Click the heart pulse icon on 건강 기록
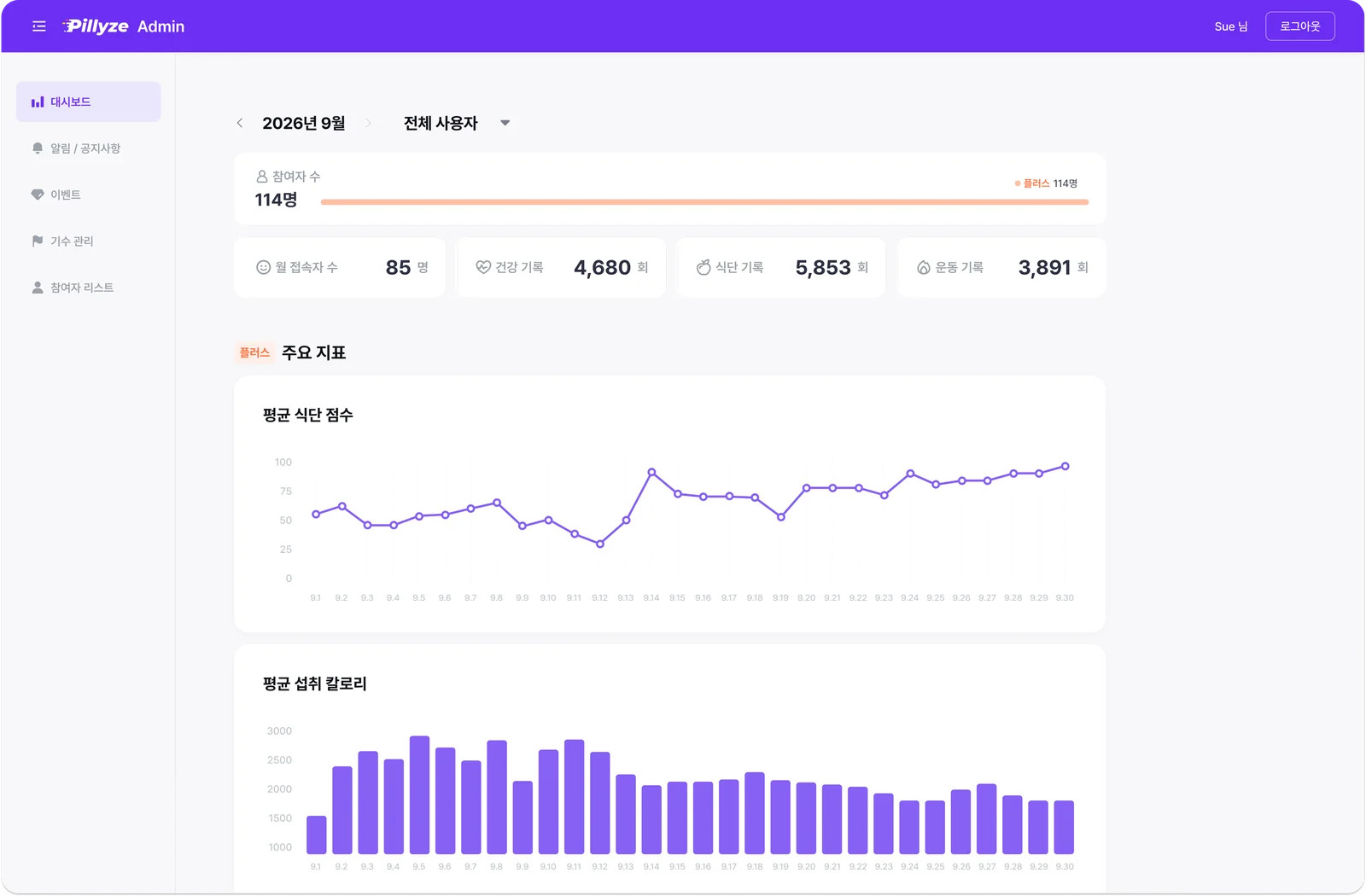 tap(483, 267)
